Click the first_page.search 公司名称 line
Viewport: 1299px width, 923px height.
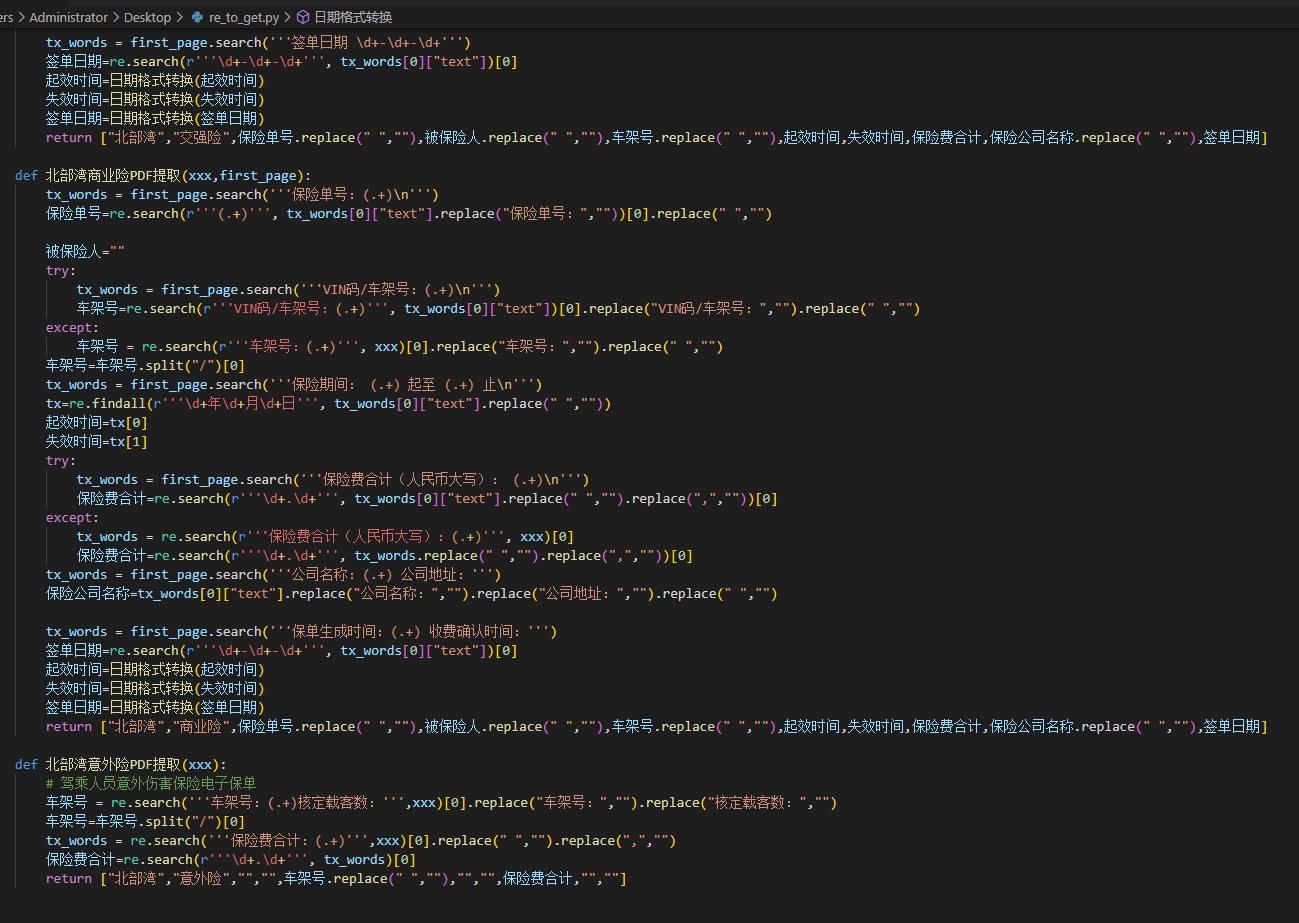[274, 574]
